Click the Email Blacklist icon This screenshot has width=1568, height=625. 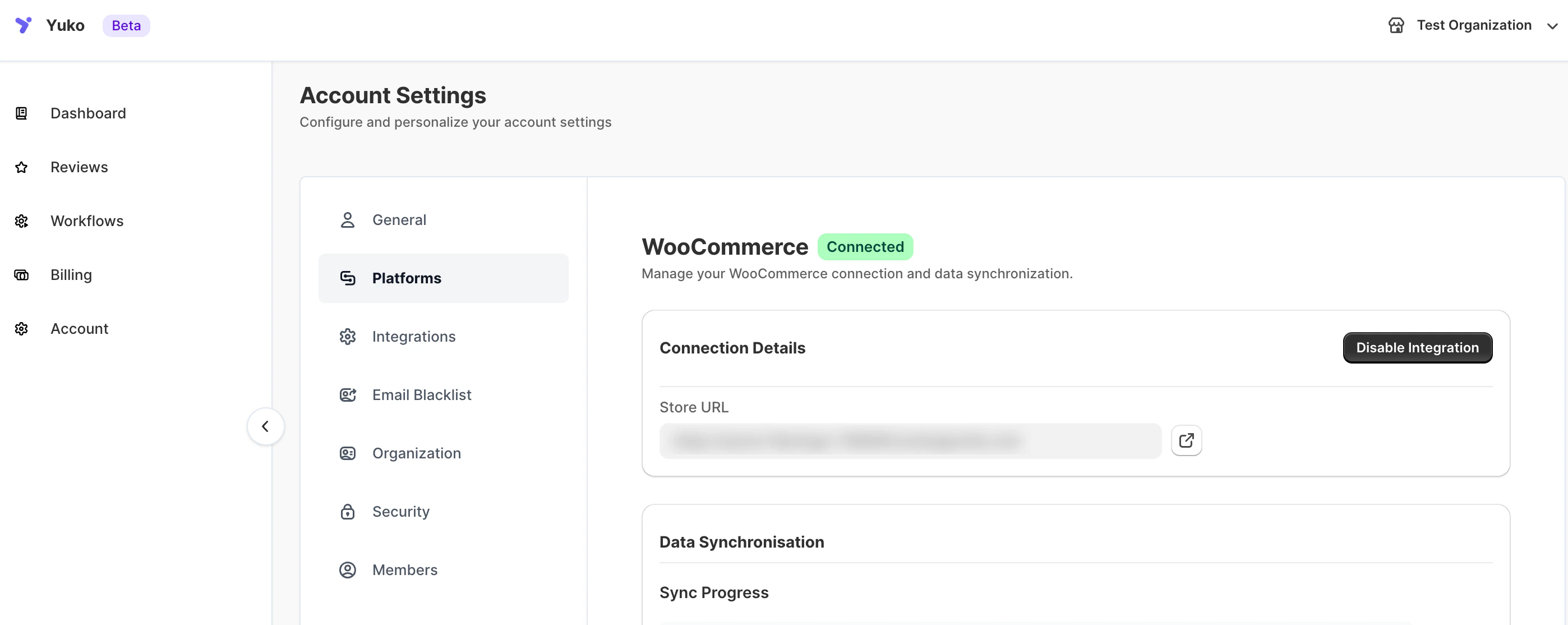point(348,395)
